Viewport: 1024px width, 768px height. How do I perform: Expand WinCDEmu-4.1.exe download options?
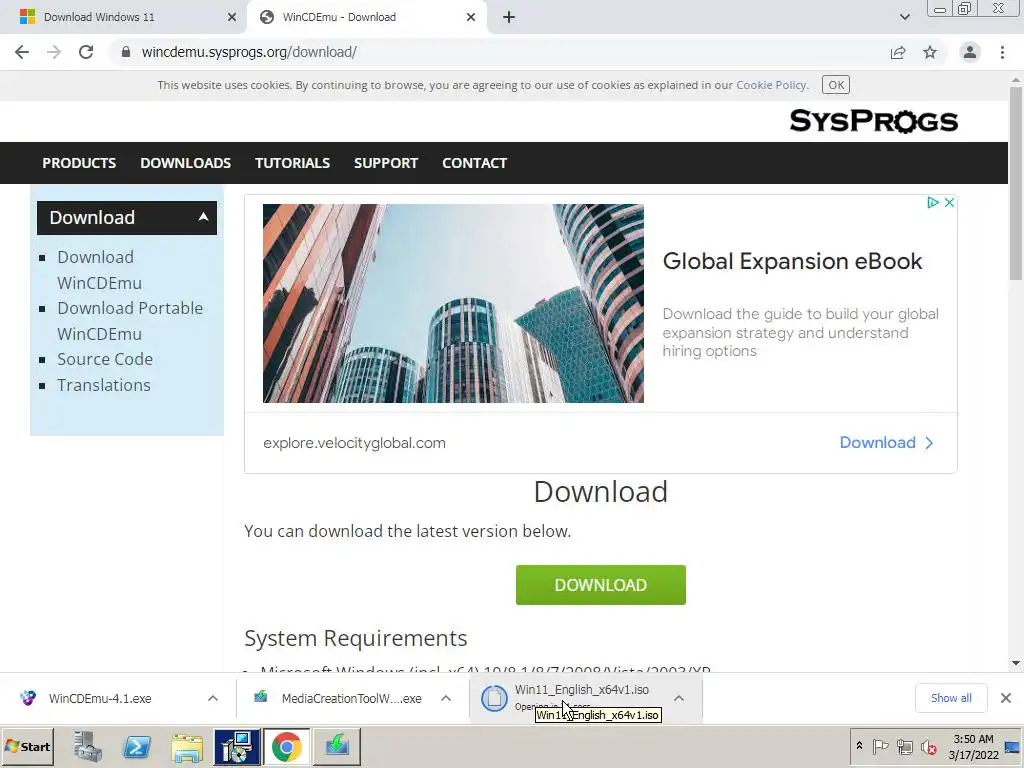pyautogui.click(x=213, y=699)
